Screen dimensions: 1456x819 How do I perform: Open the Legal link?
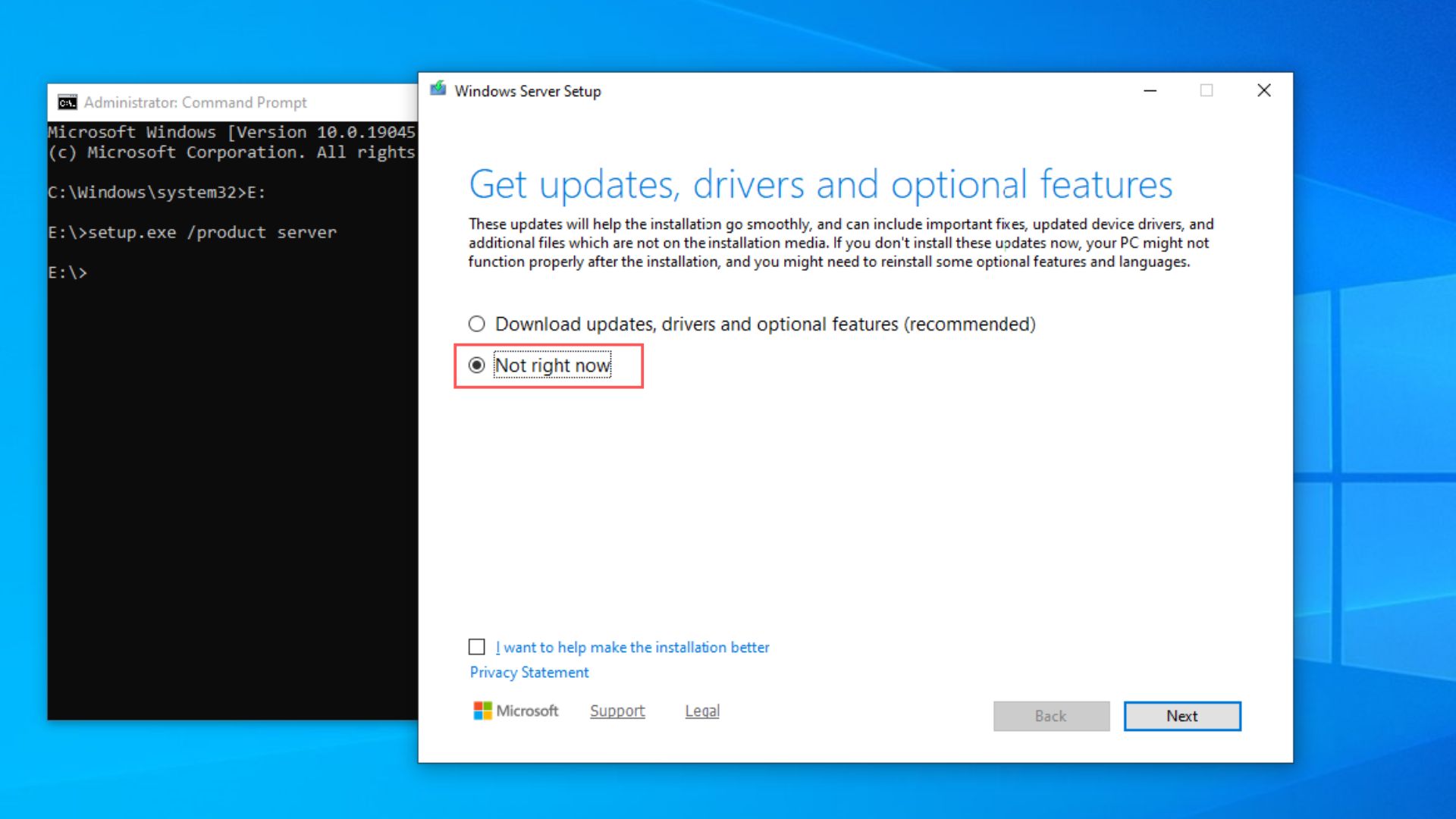(701, 711)
